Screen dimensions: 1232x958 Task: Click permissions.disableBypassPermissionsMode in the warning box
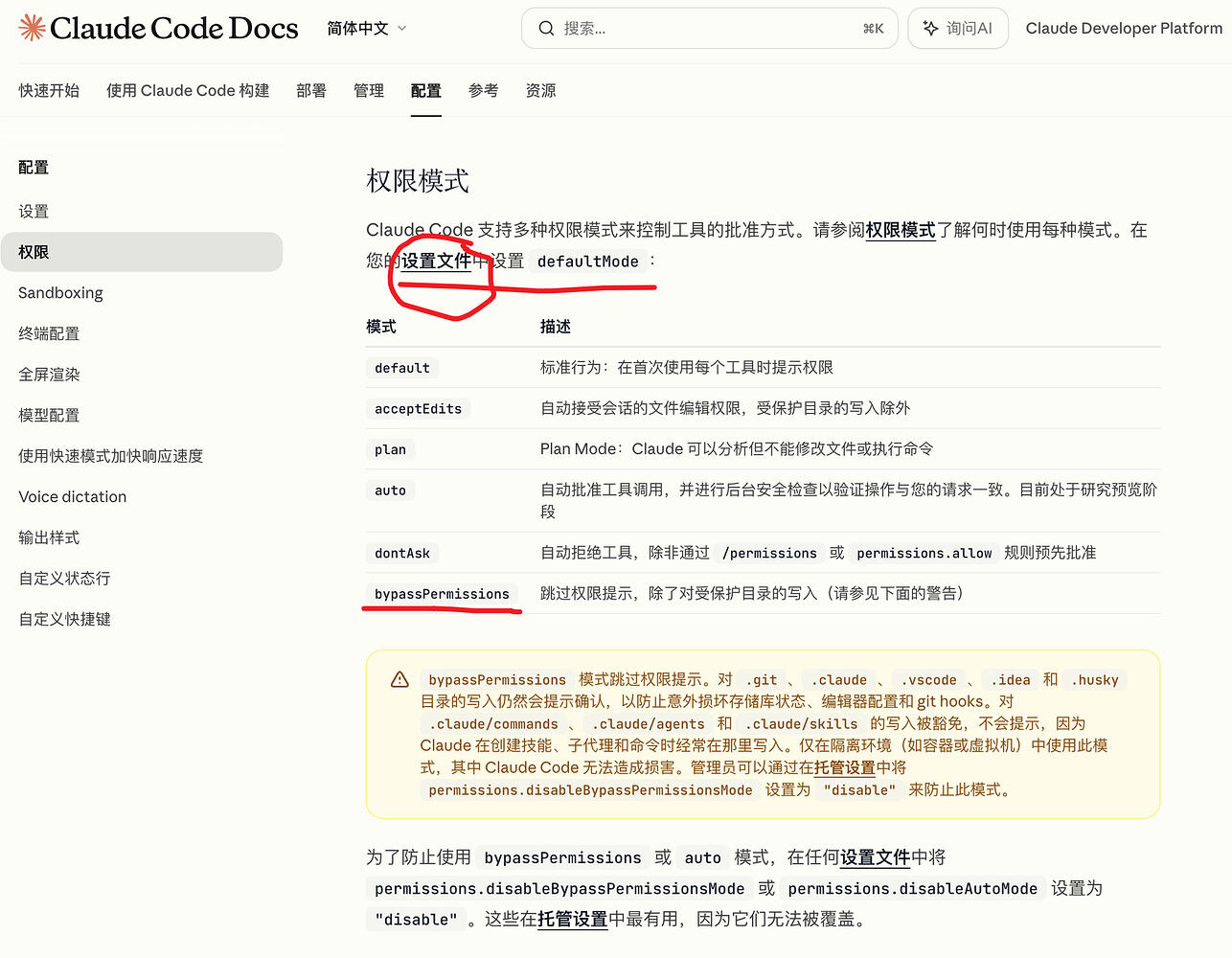(x=590, y=790)
